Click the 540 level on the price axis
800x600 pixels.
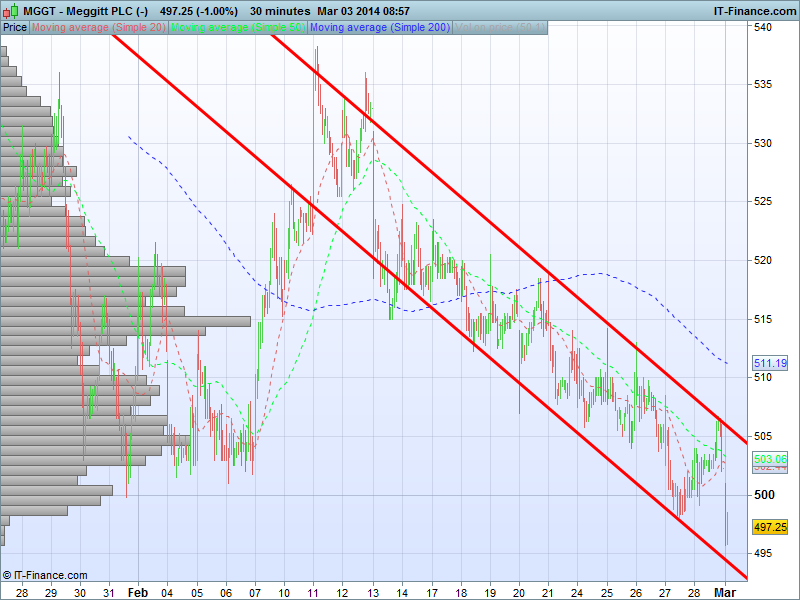click(x=763, y=27)
